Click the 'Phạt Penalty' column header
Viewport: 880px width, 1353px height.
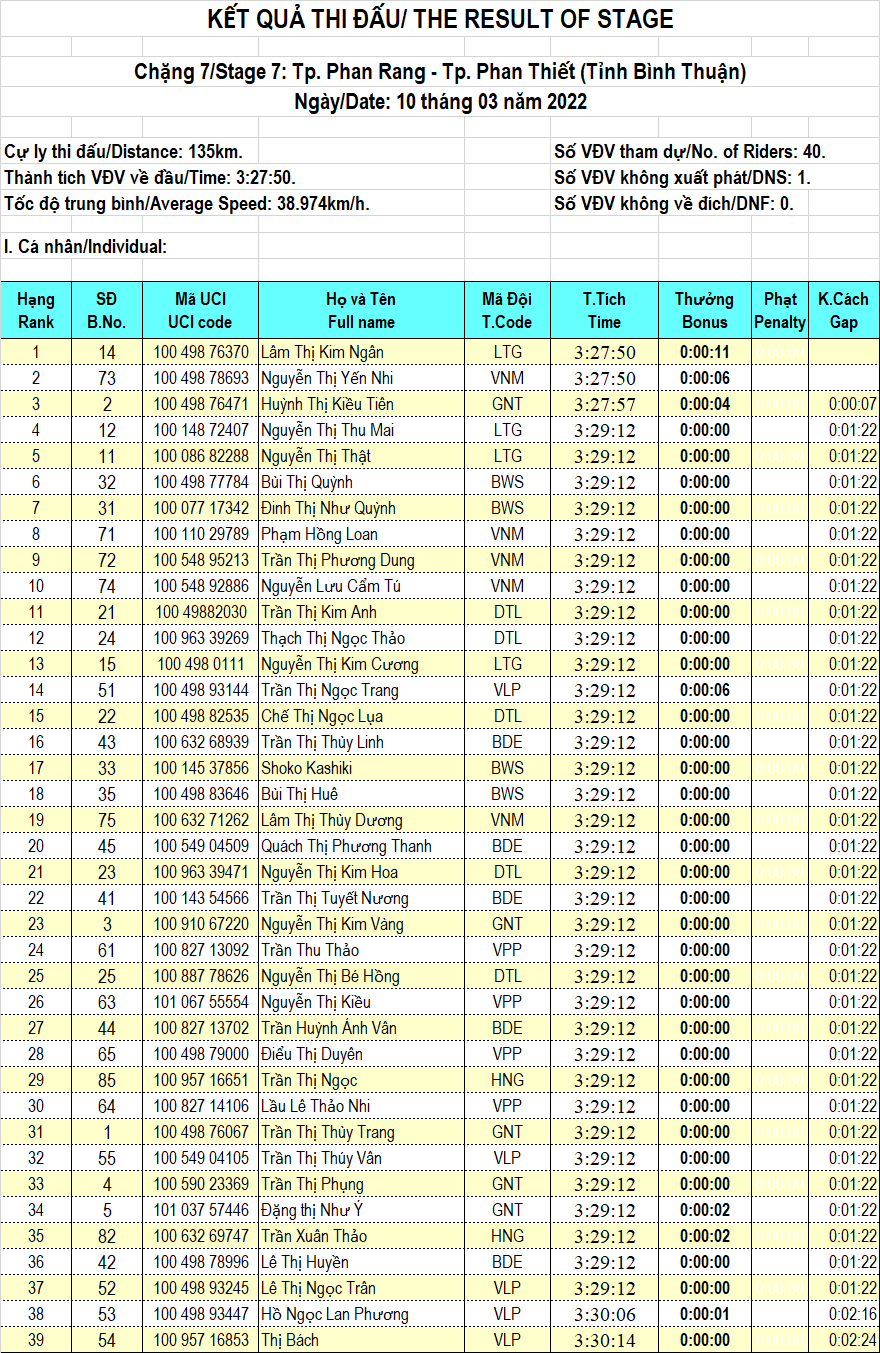point(780,310)
